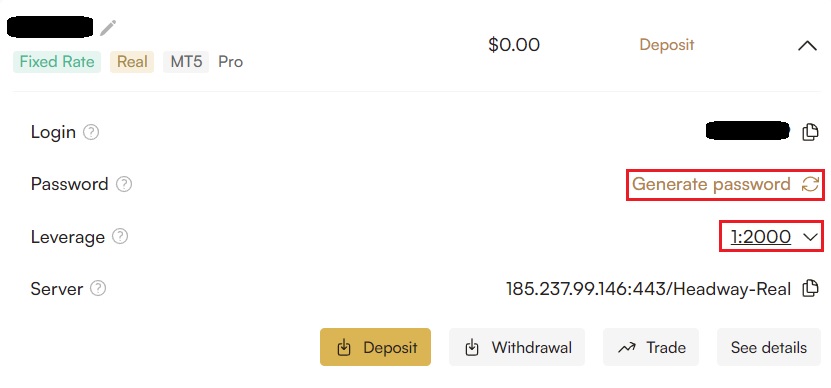The image size is (831, 388).
Task: Click the Trade button
Action: (651, 347)
